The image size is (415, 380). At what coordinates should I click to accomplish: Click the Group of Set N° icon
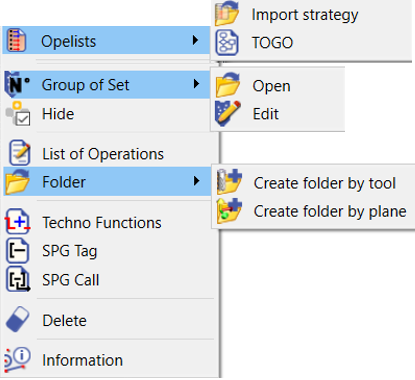pos(17,84)
